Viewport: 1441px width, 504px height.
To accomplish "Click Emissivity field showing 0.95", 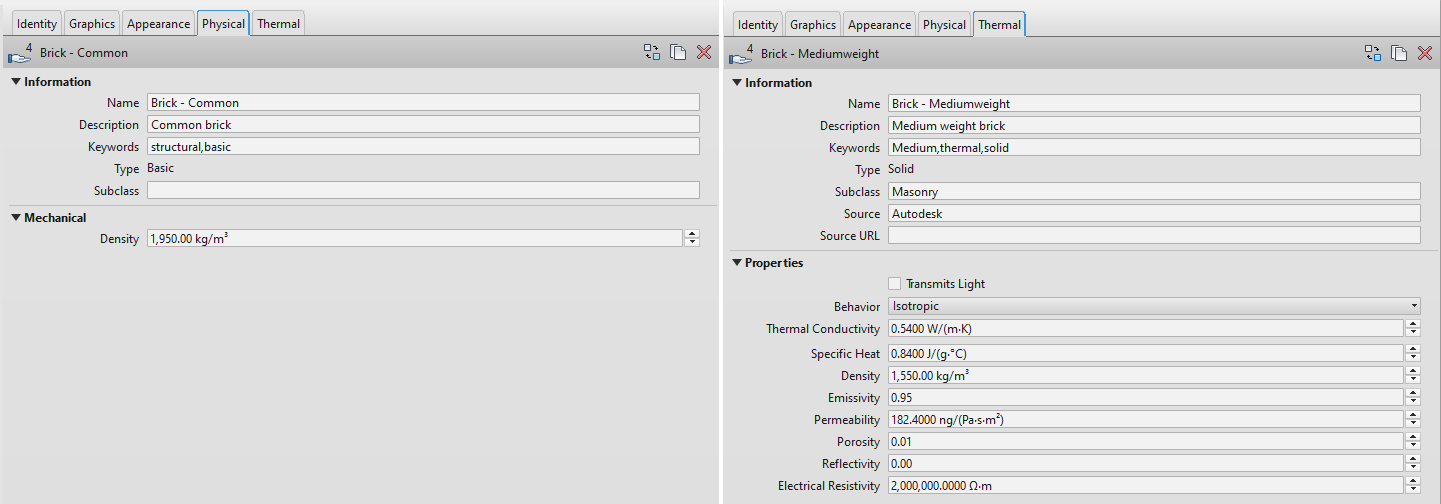I will 1146,397.
